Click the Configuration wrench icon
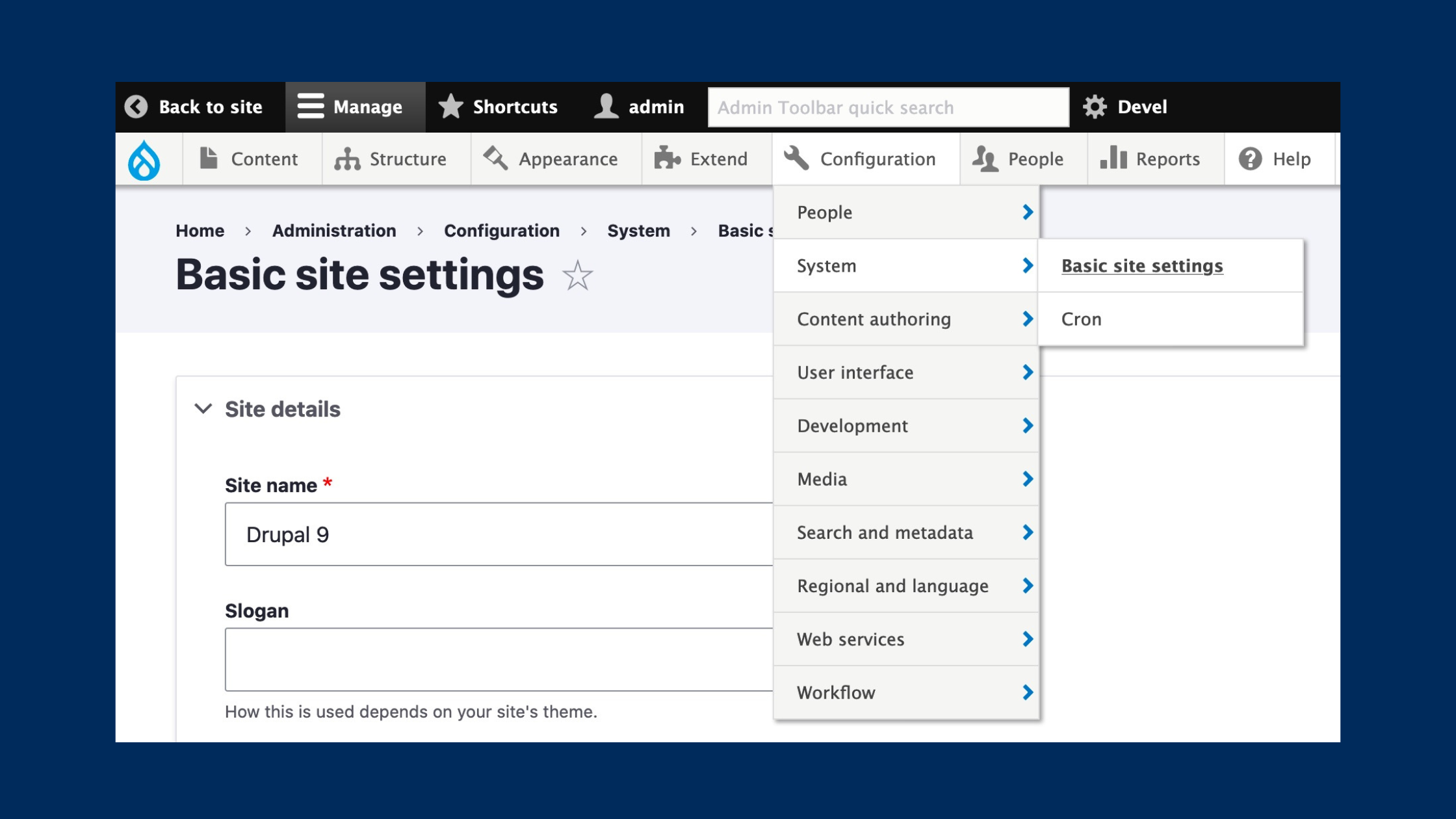1456x819 pixels. pos(796,158)
